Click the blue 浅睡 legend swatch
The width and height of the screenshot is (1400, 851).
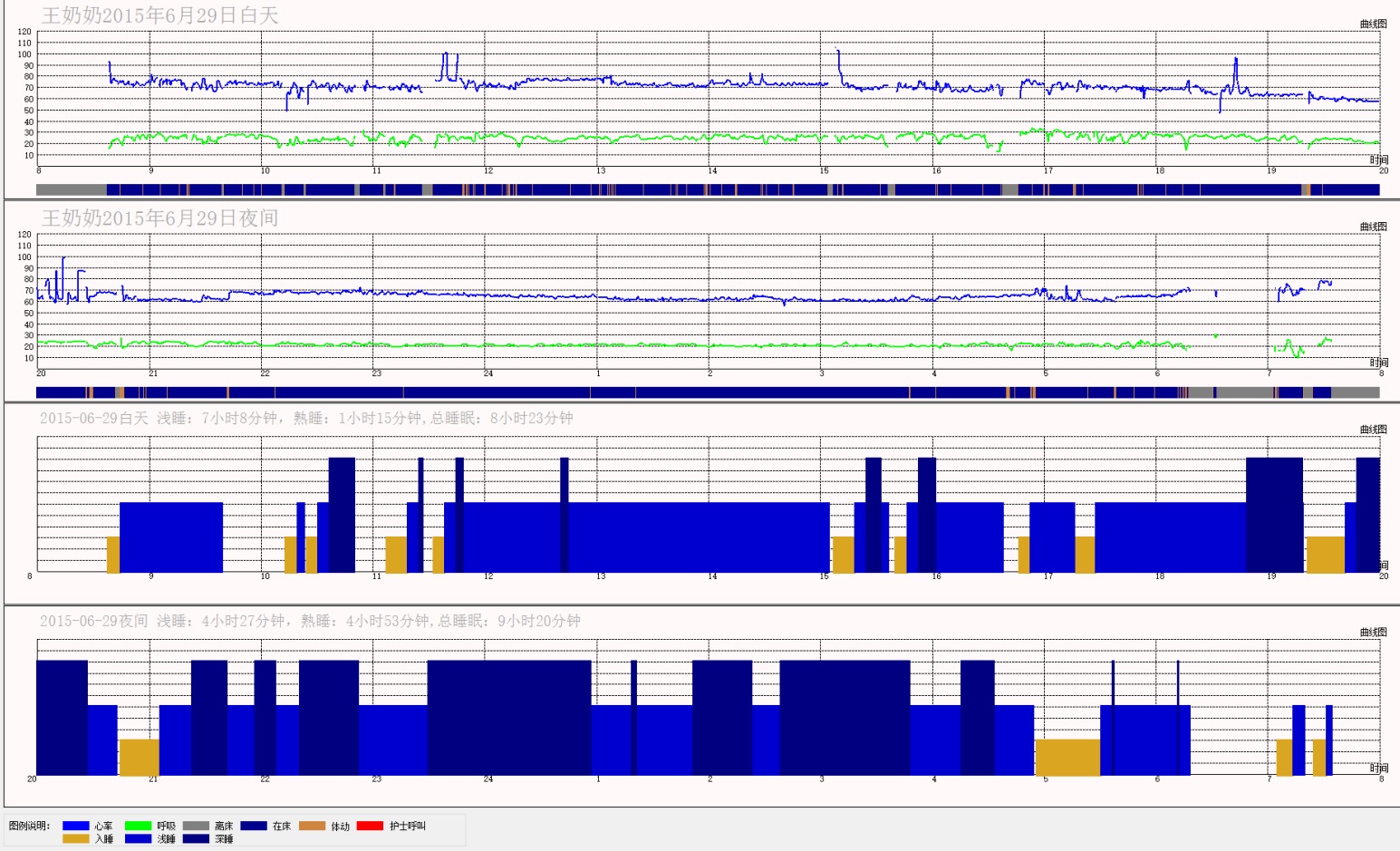tap(138, 838)
